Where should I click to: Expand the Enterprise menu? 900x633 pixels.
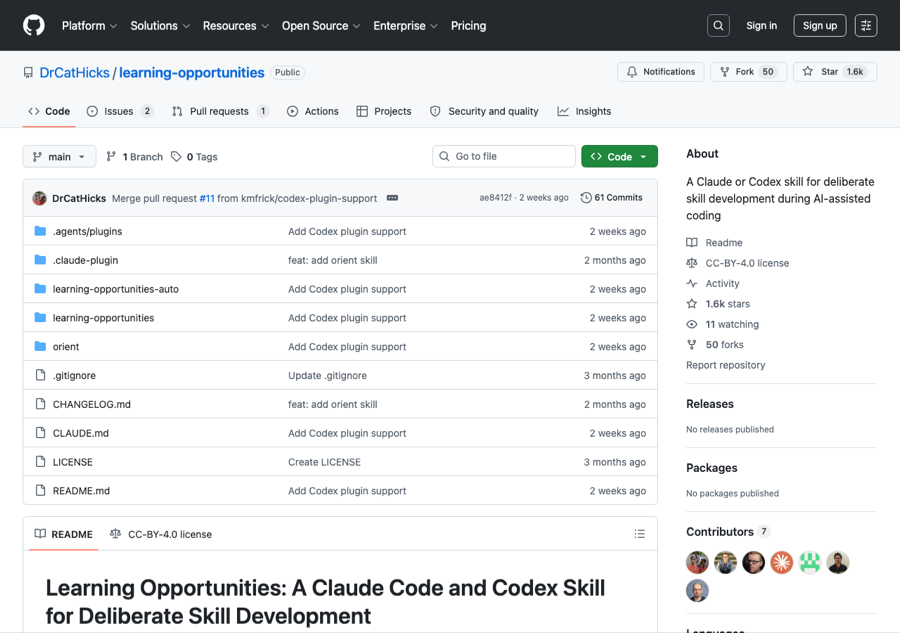pyautogui.click(x=405, y=26)
